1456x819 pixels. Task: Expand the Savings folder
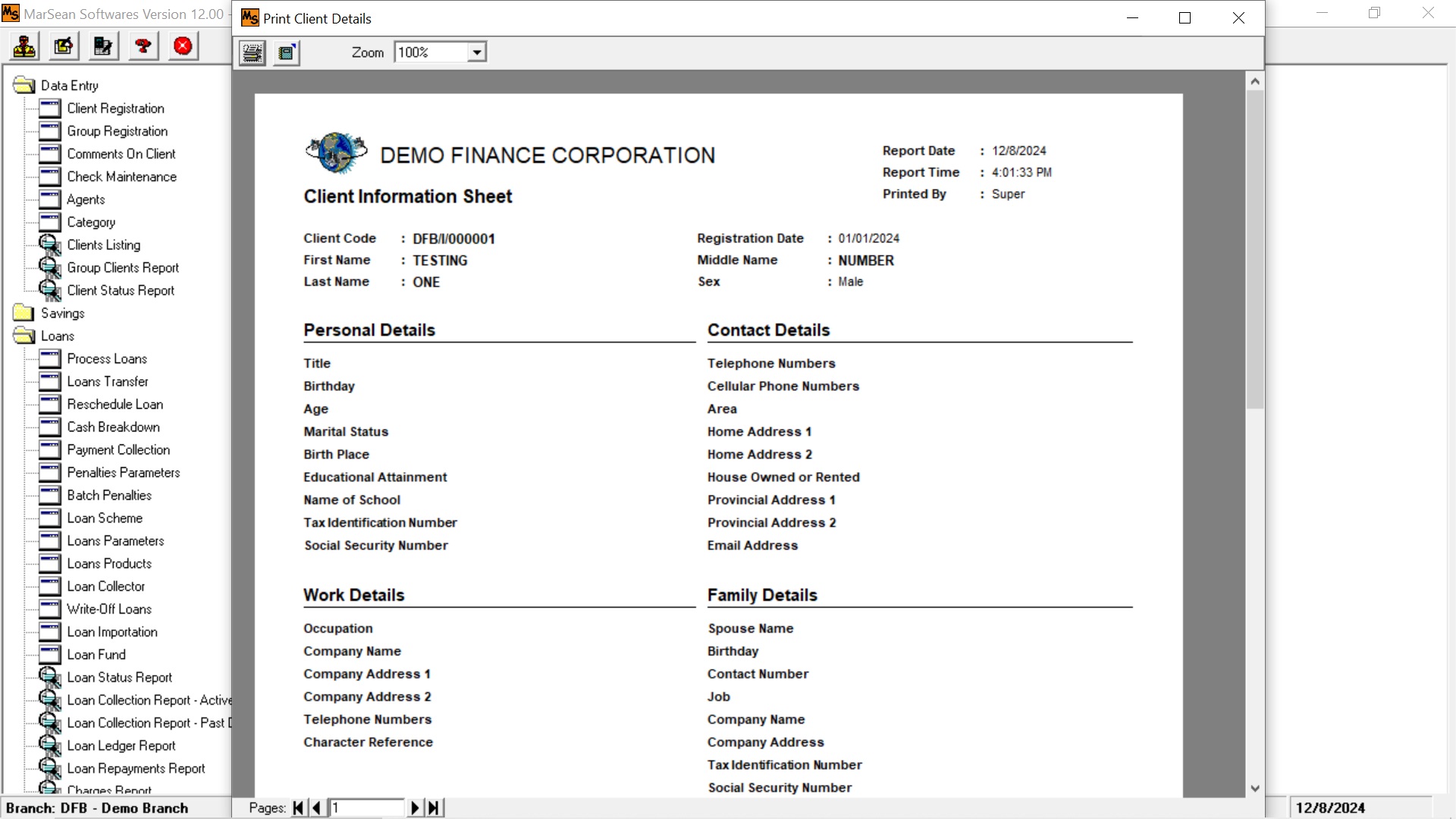[x=62, y=313]
